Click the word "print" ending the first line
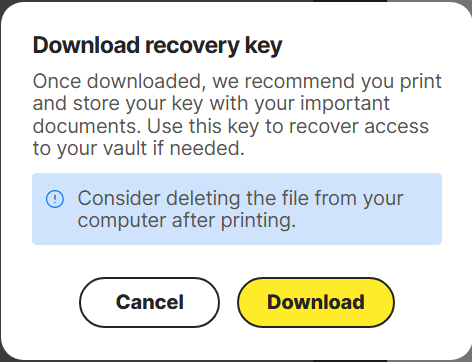Screen dimensions: 472x362 coord(421,82)
